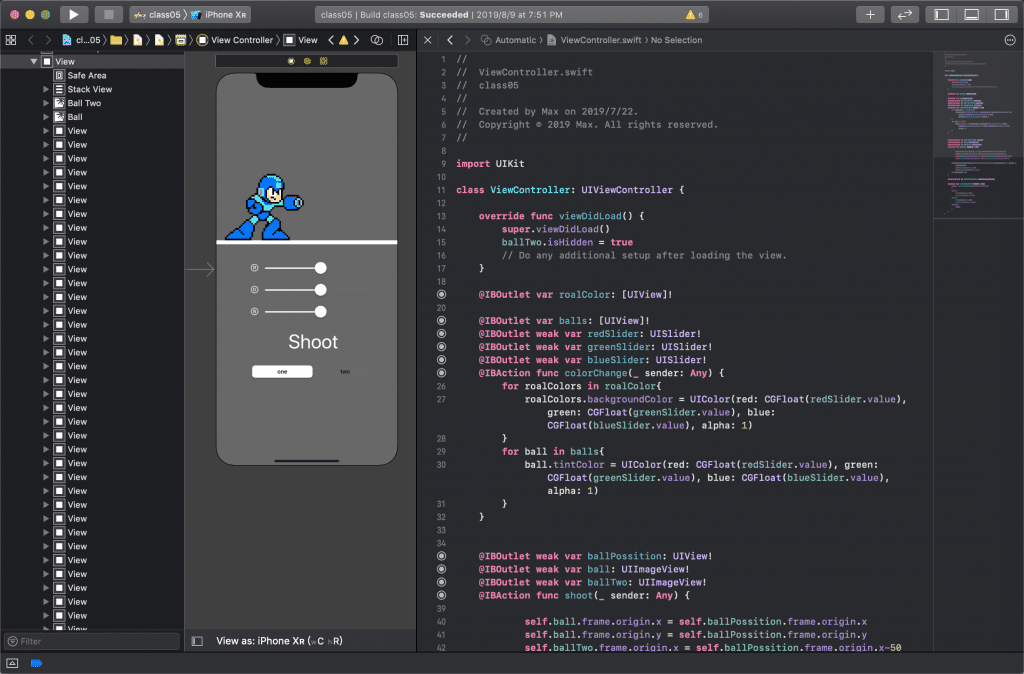
Task: Open the build warnings indicator in the status bar
Action: 694,14
